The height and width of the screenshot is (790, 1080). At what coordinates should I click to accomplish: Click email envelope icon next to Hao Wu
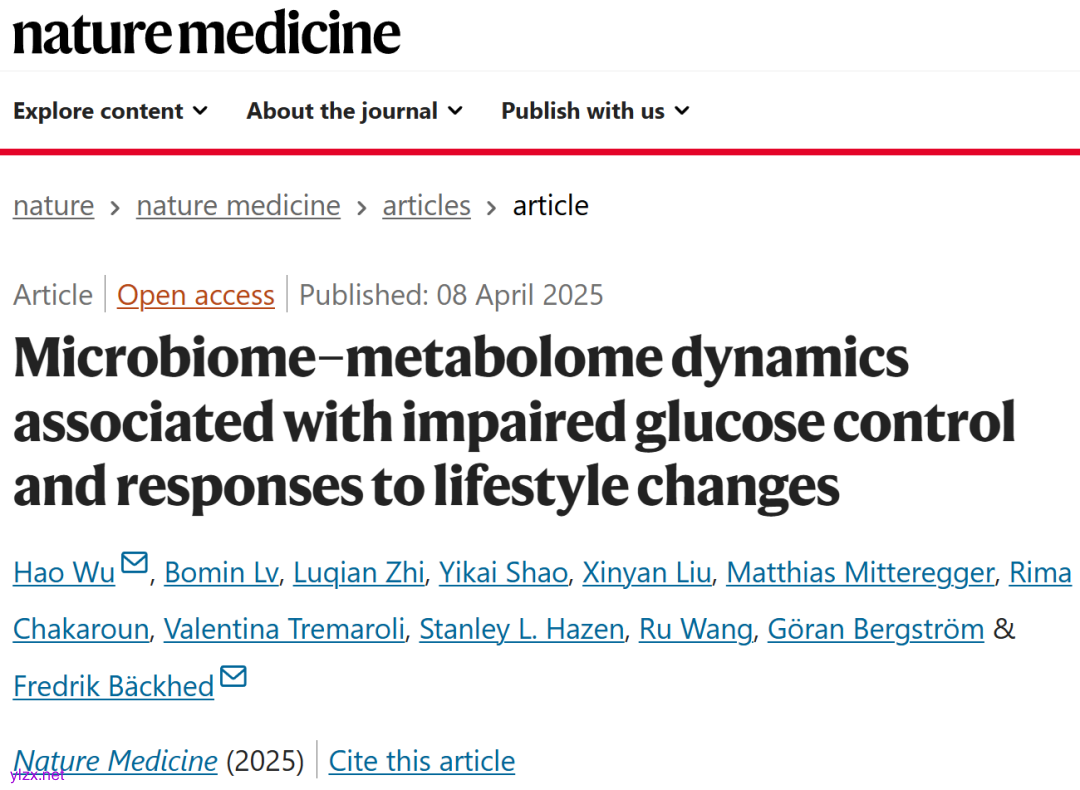pyautogui.click(x=134, y=563)
